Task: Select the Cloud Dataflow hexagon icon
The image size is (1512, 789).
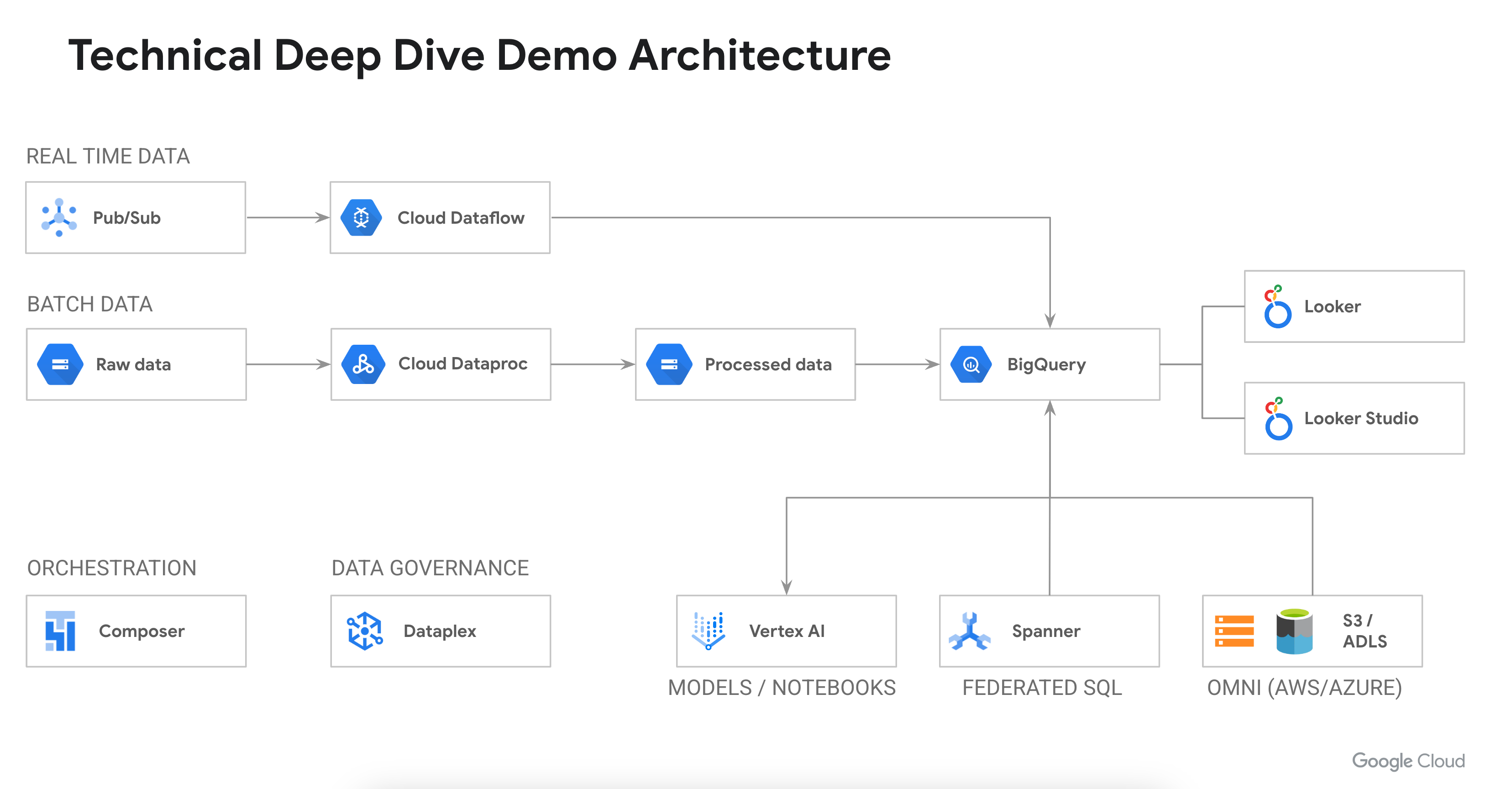Action: [362, 218]
